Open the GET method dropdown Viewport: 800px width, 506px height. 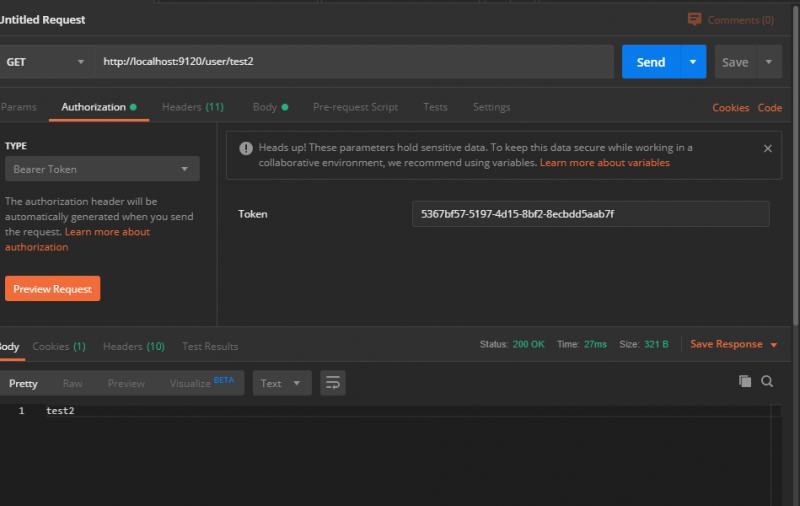point(45,62)
